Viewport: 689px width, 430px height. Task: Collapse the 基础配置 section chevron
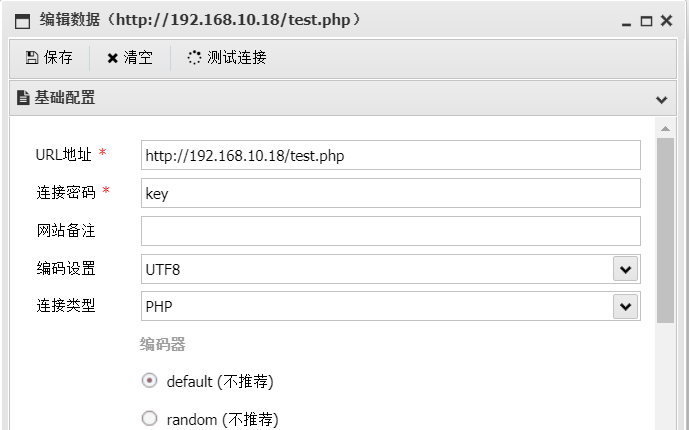(x=661, y=99)
